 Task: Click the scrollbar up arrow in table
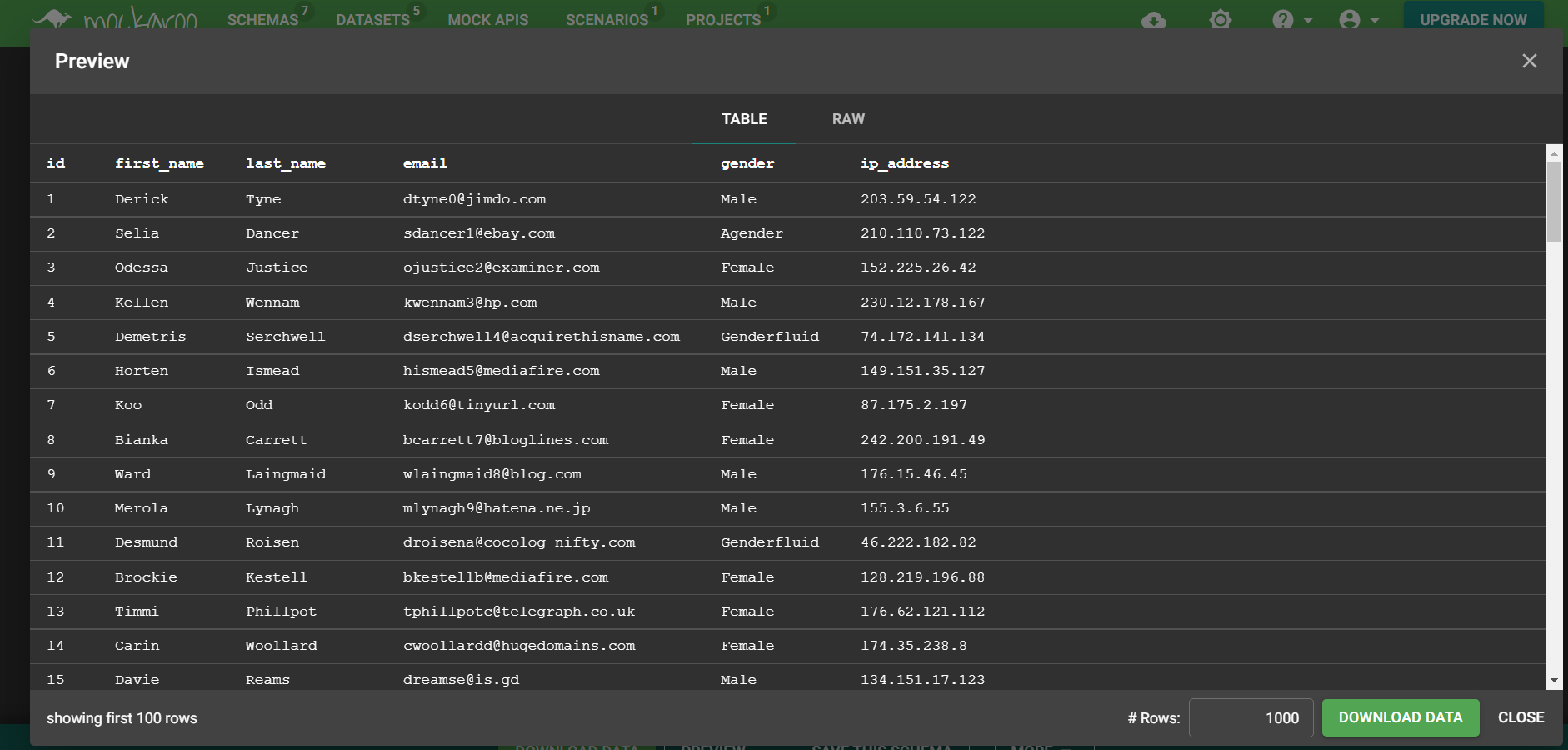point(1554,153)
